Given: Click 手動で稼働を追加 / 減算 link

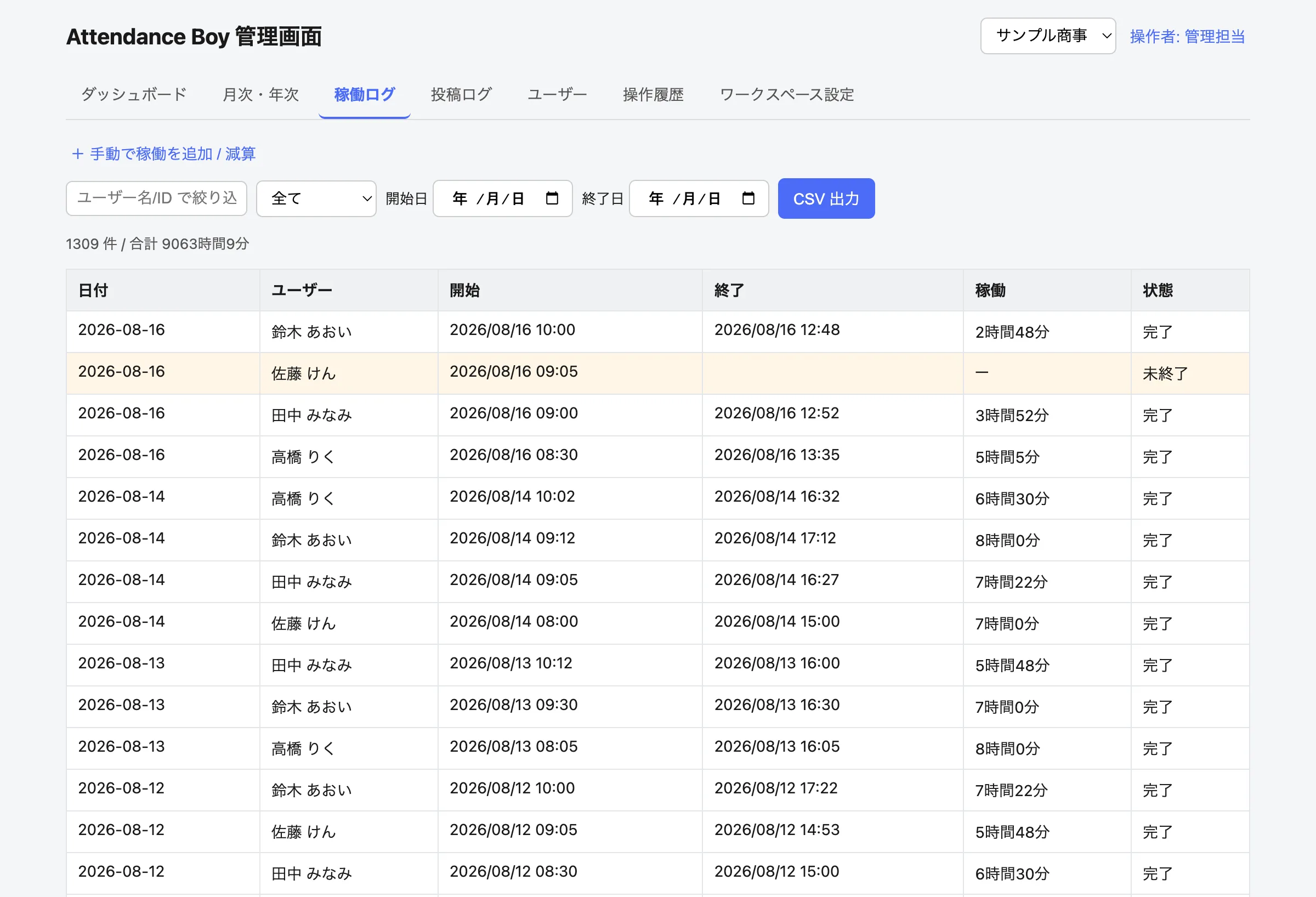Looking at the screenshot, I should click(x=163, y=154).
